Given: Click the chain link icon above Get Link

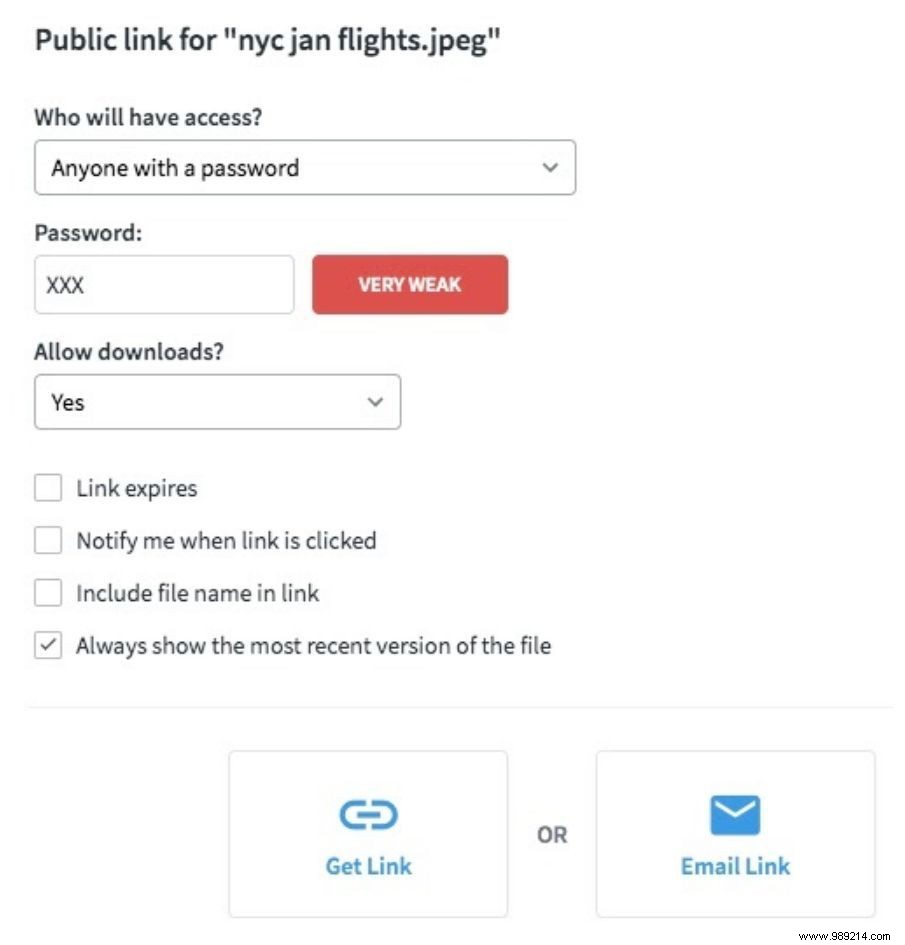Looking at the screenshot, I should pyautogui.click(x=368, y=813).
